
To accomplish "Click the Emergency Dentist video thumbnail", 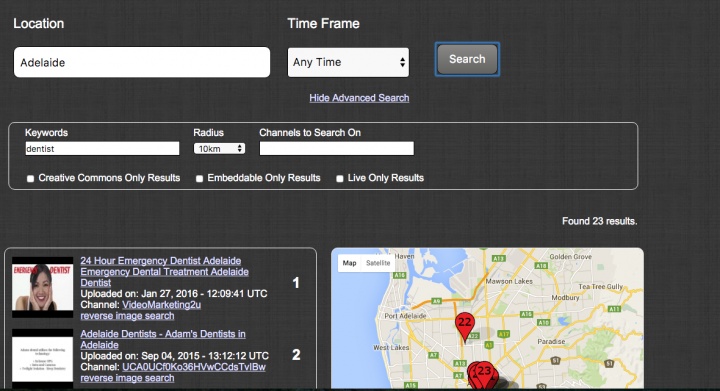I will 42,287.
